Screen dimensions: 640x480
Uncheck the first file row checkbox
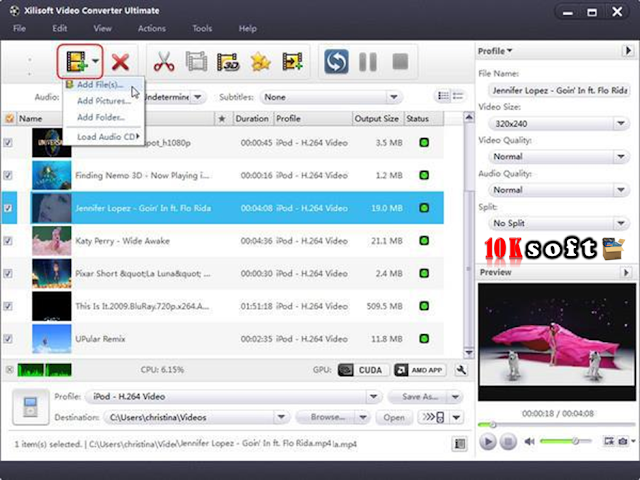[x=8, y=142]
